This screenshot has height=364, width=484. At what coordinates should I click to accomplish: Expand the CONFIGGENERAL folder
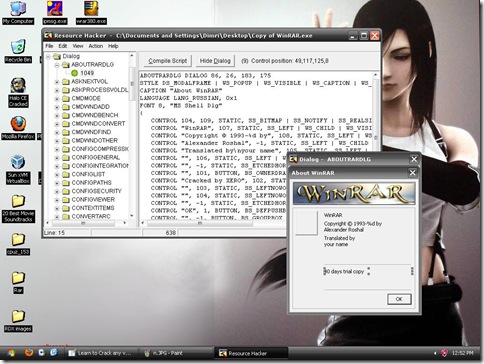point(57,158)
